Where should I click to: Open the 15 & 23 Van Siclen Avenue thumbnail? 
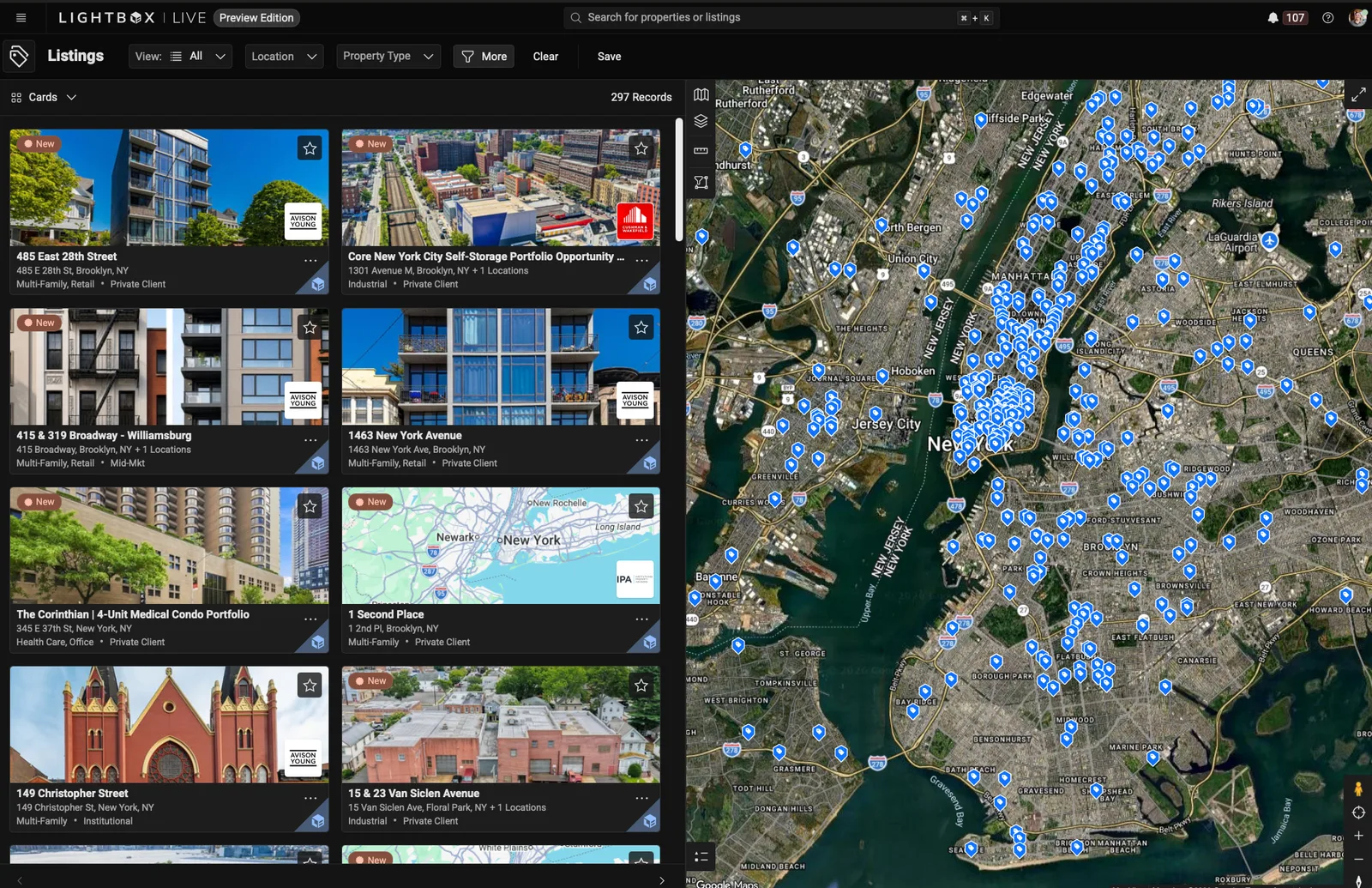click(501, 724)
